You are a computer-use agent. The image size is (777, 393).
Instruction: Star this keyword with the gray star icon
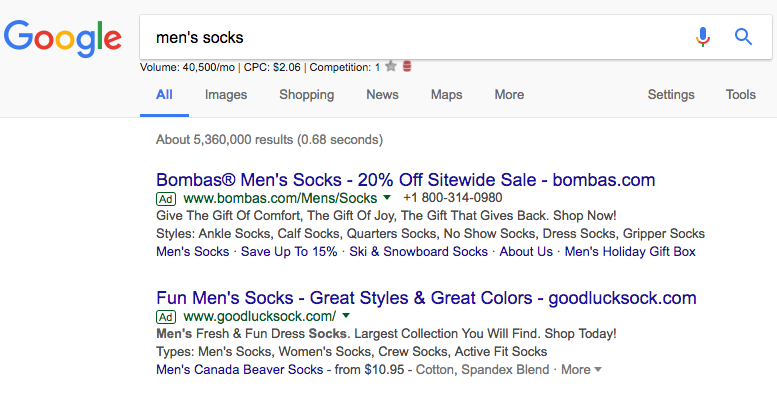(x=390, y=66)
